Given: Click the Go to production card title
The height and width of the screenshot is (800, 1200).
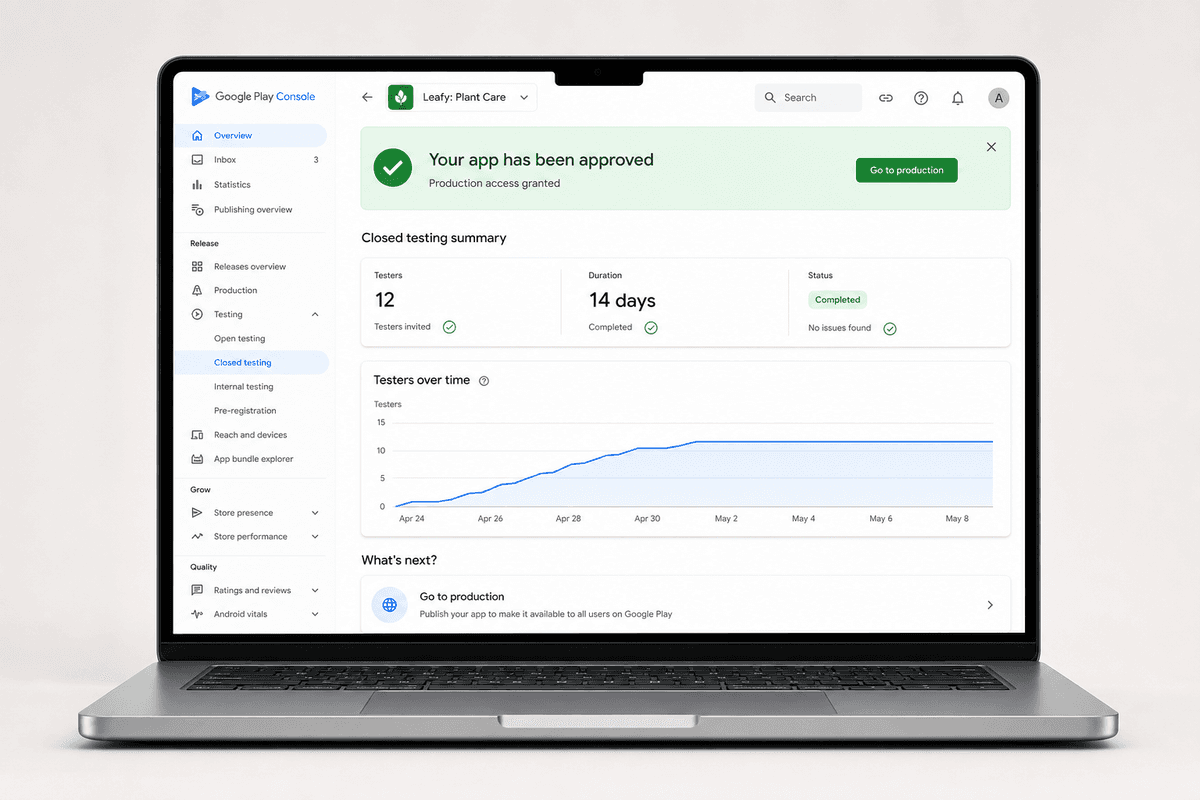Looking at the screenshot, I should click(461, 597).
